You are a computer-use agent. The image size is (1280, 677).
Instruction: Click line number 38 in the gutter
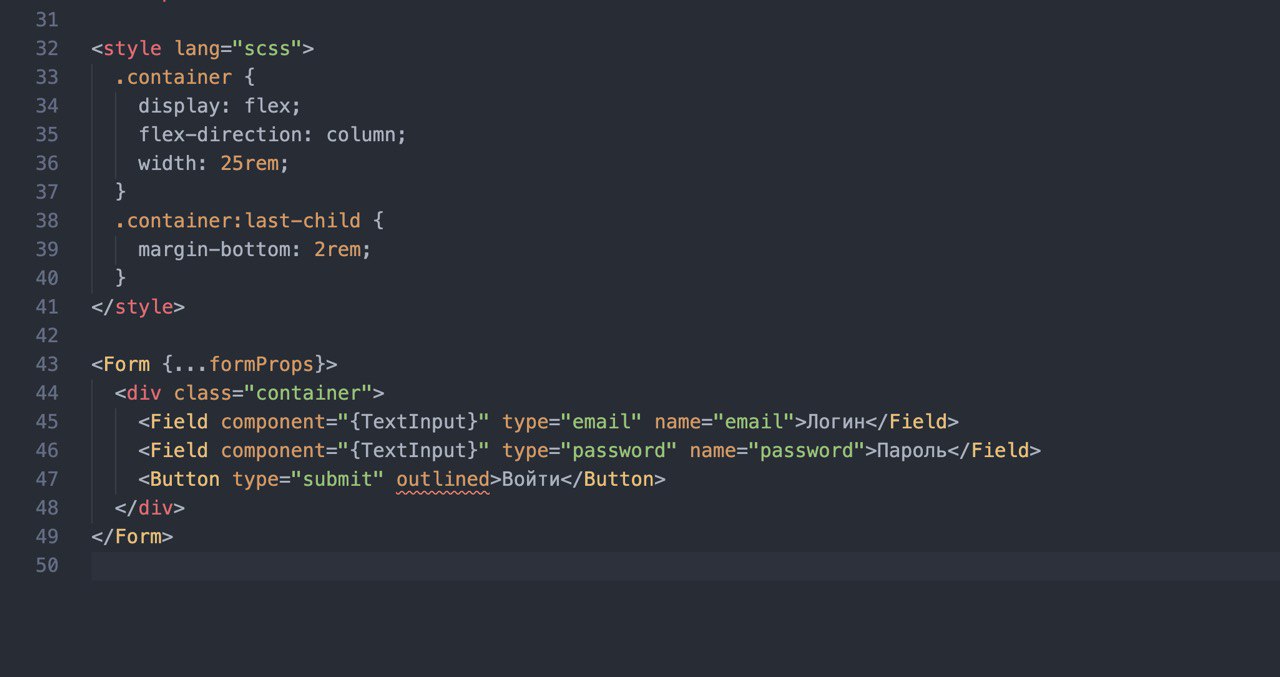(47, 220)
